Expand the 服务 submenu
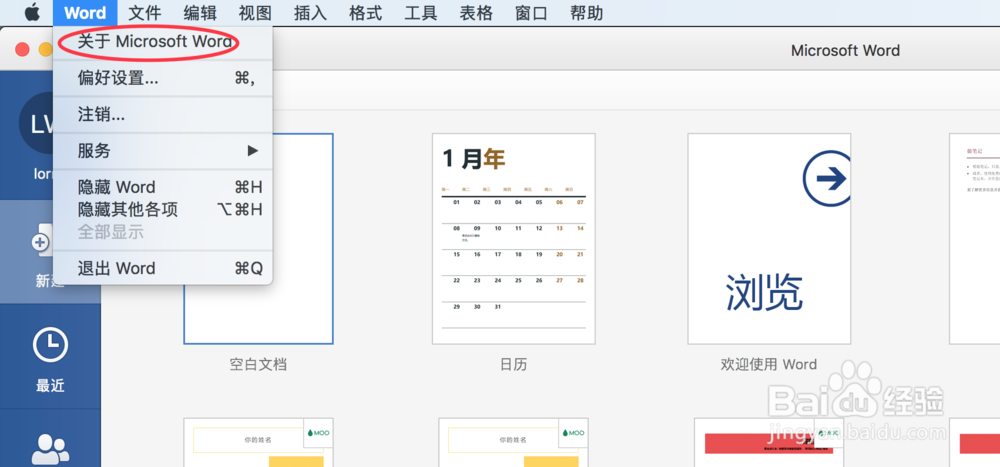This screenshot has width=1000, height=467. tap(163, 151)
